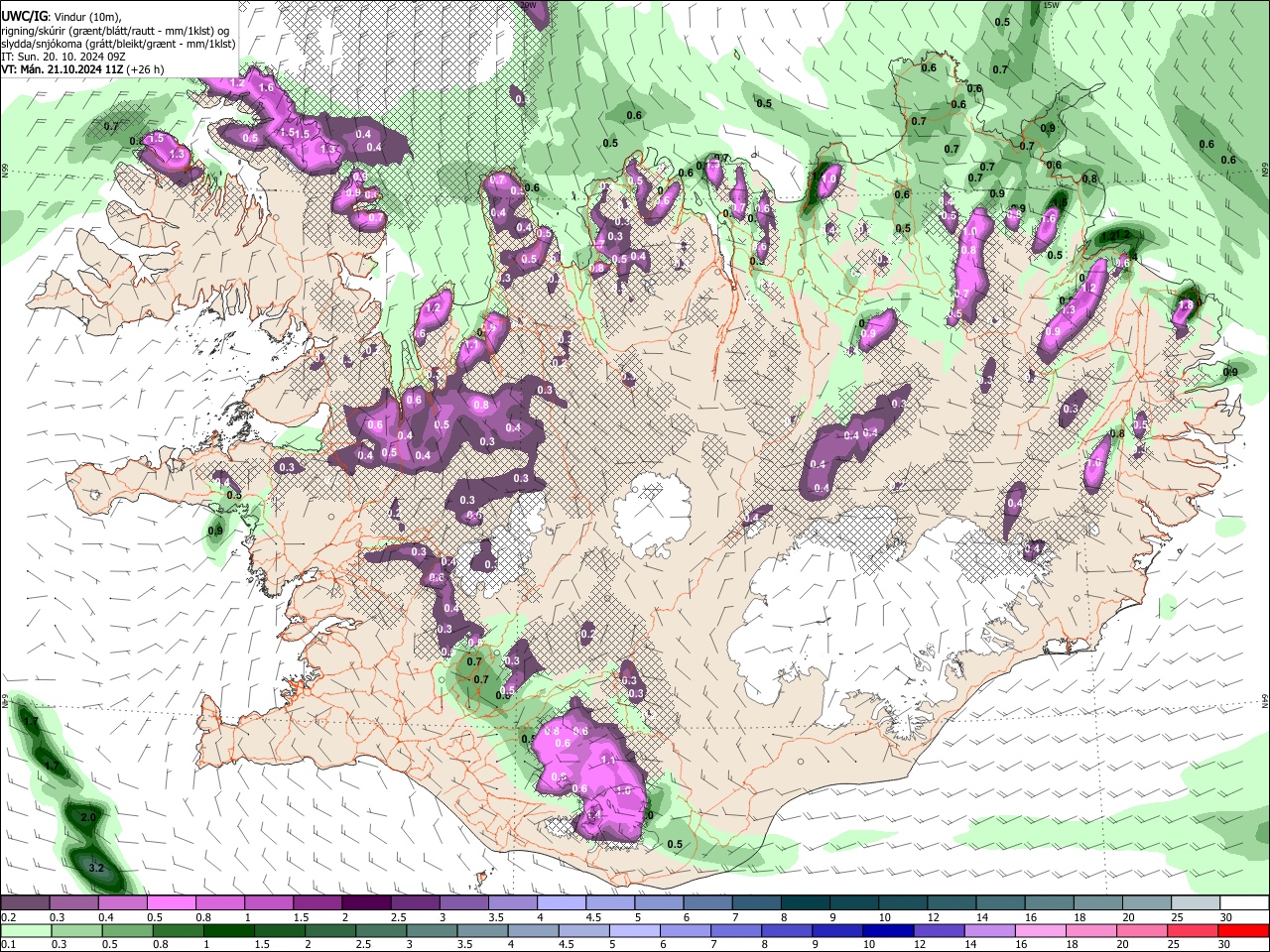Click the 4.5 label in the rain legend row
Image resolution: width=1270 pixels, height=952 pixels.
[568, 945]
